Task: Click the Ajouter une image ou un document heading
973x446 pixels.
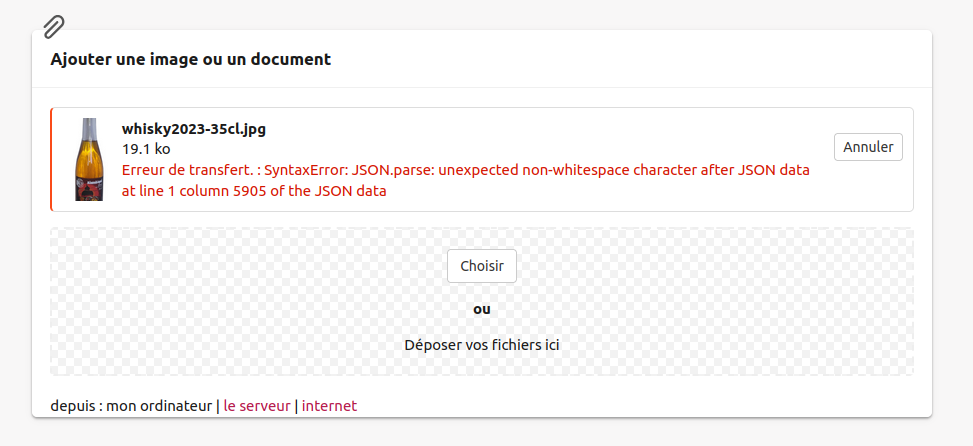Action: click(191, 60)
